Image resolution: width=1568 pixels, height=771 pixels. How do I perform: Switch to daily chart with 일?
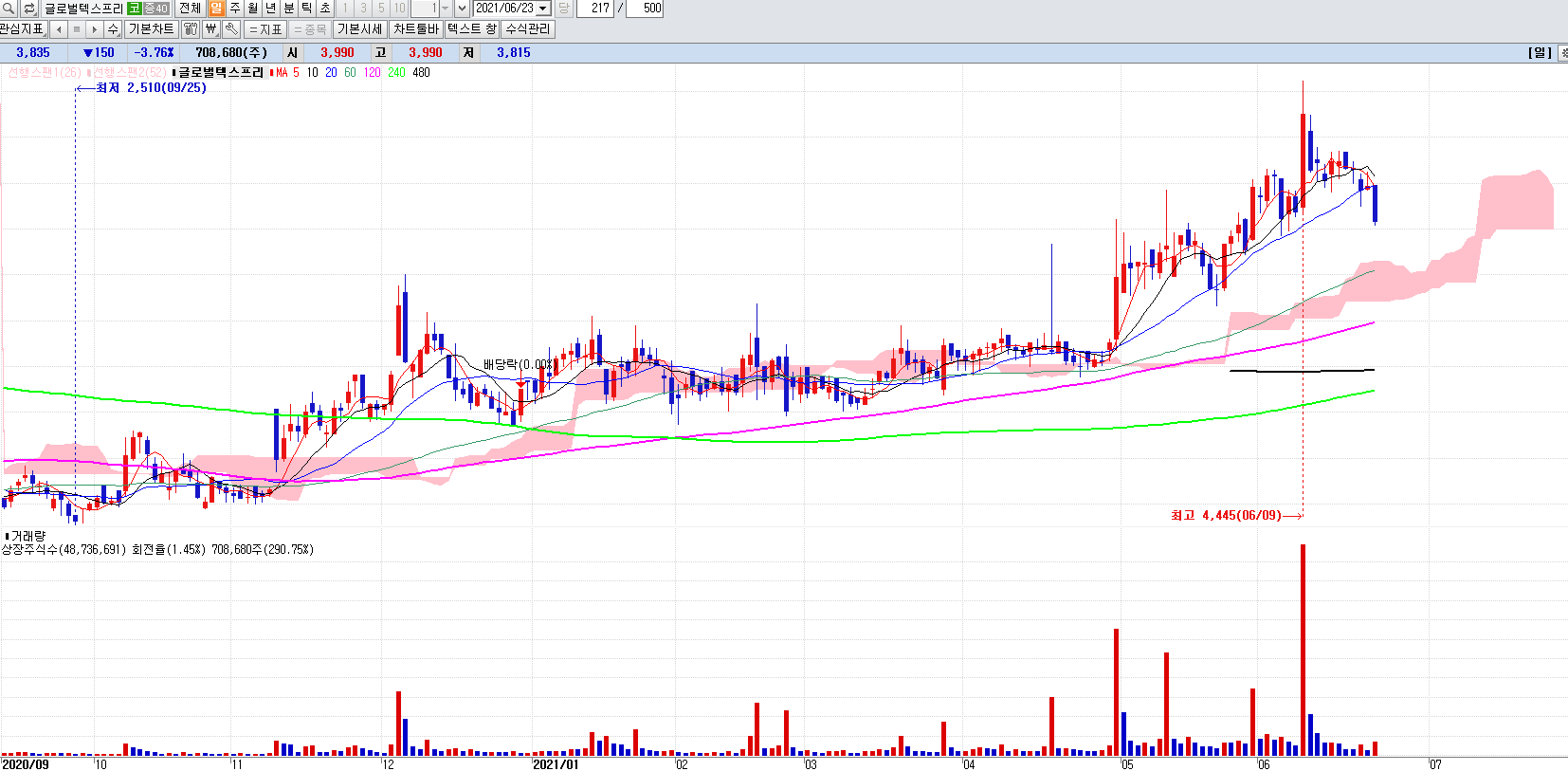click(x=216, y=9)
